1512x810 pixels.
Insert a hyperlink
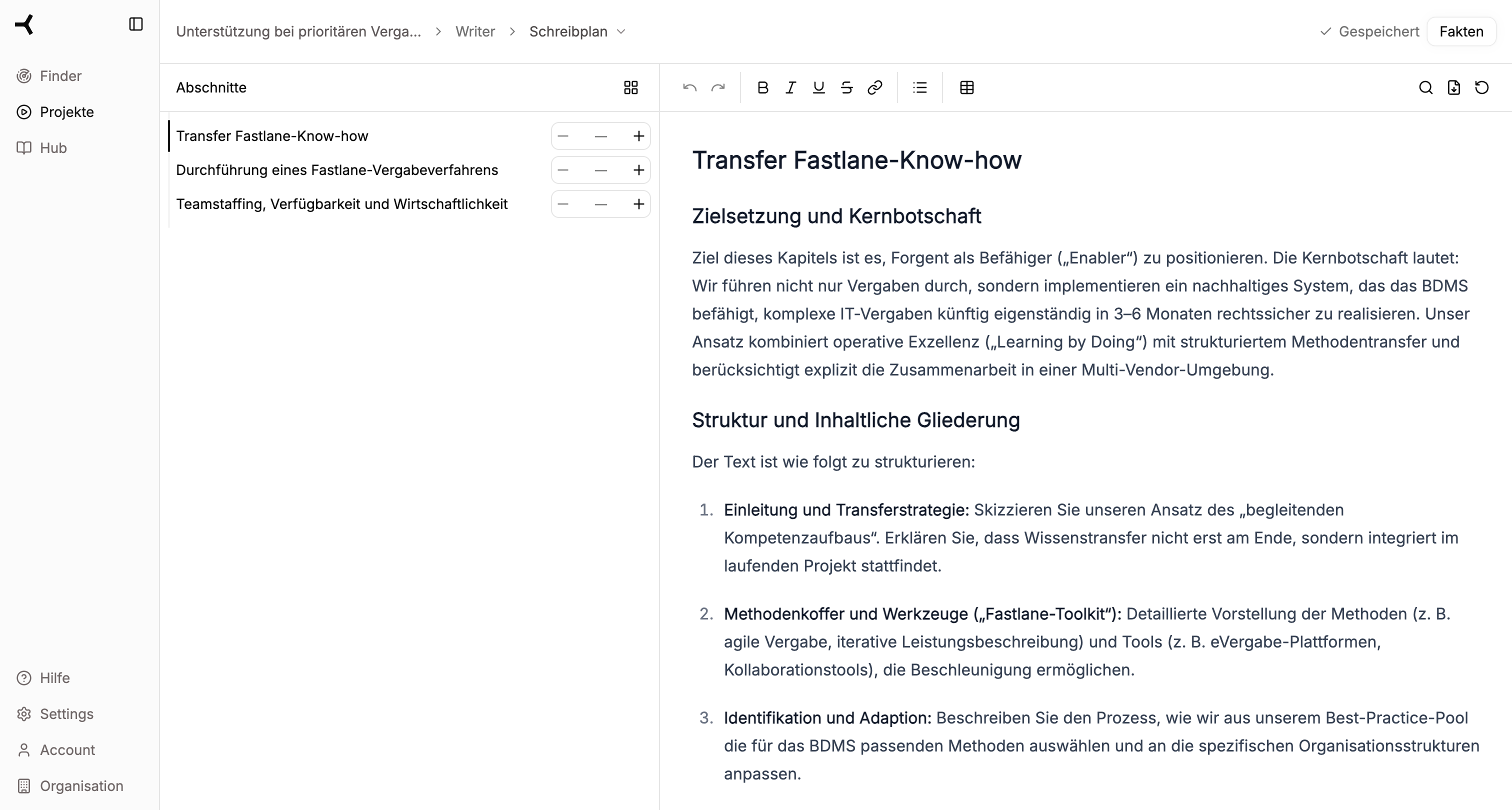coord(875,87)
